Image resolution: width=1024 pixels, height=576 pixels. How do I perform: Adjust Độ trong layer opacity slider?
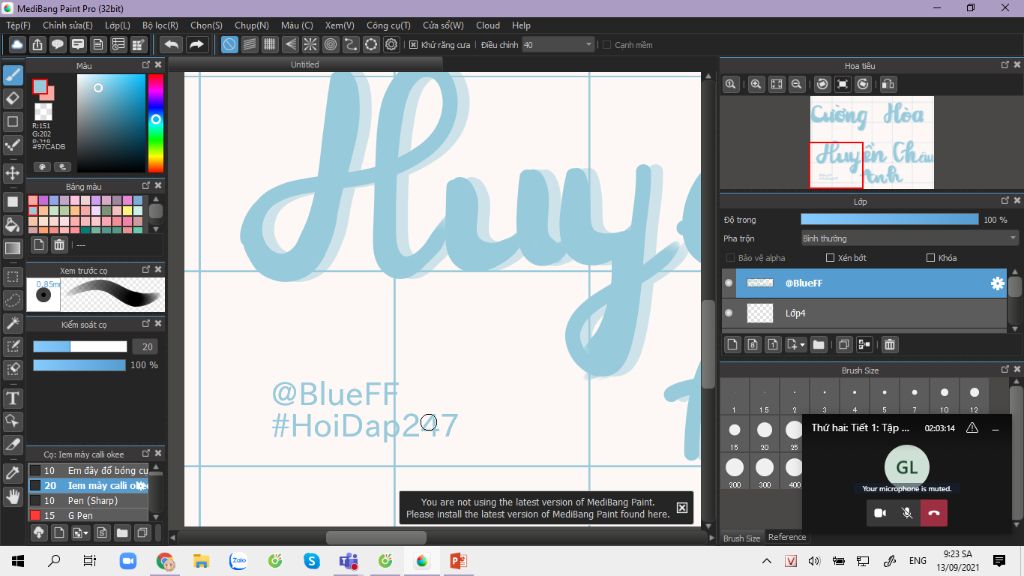point(889,219)
